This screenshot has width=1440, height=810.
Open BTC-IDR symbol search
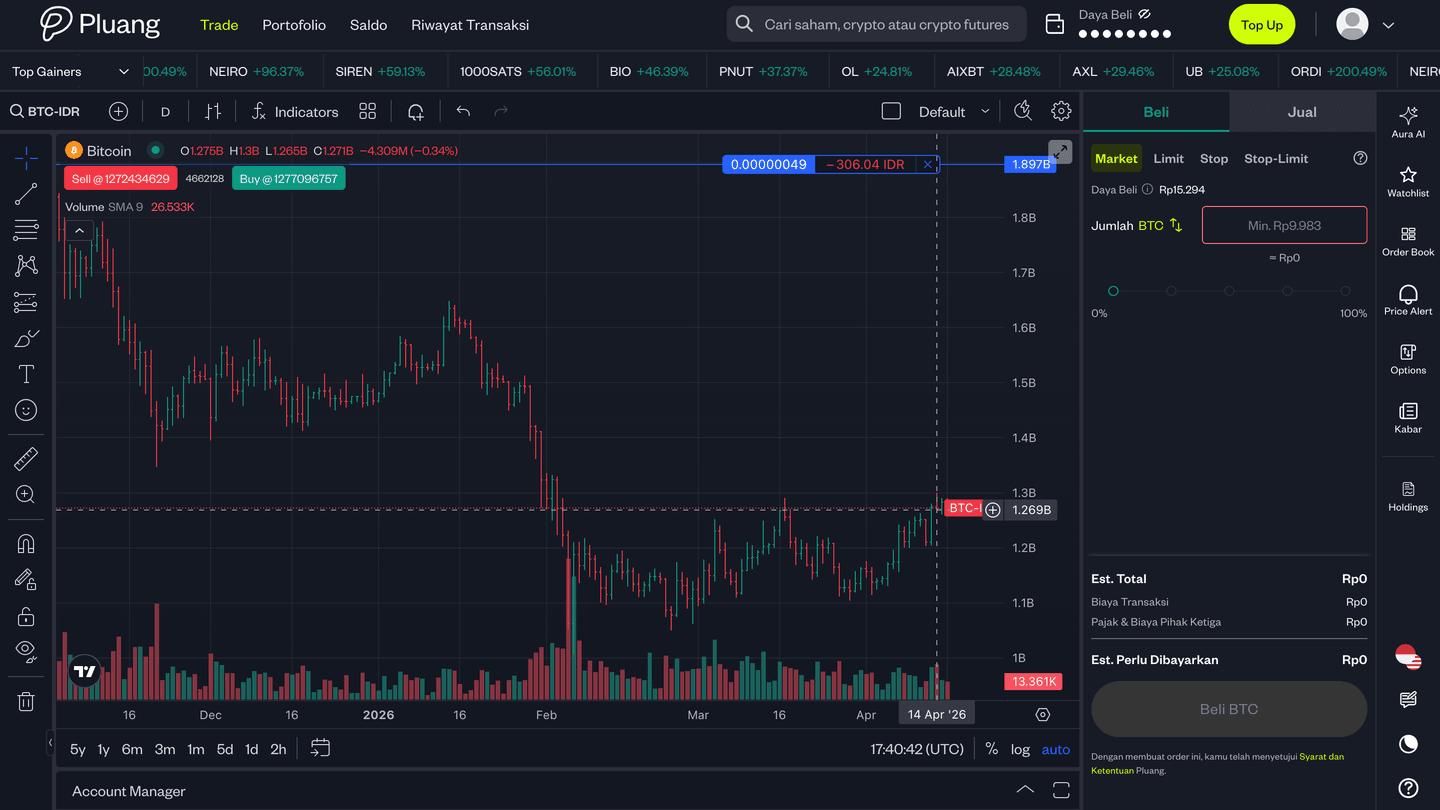[45, 112]
